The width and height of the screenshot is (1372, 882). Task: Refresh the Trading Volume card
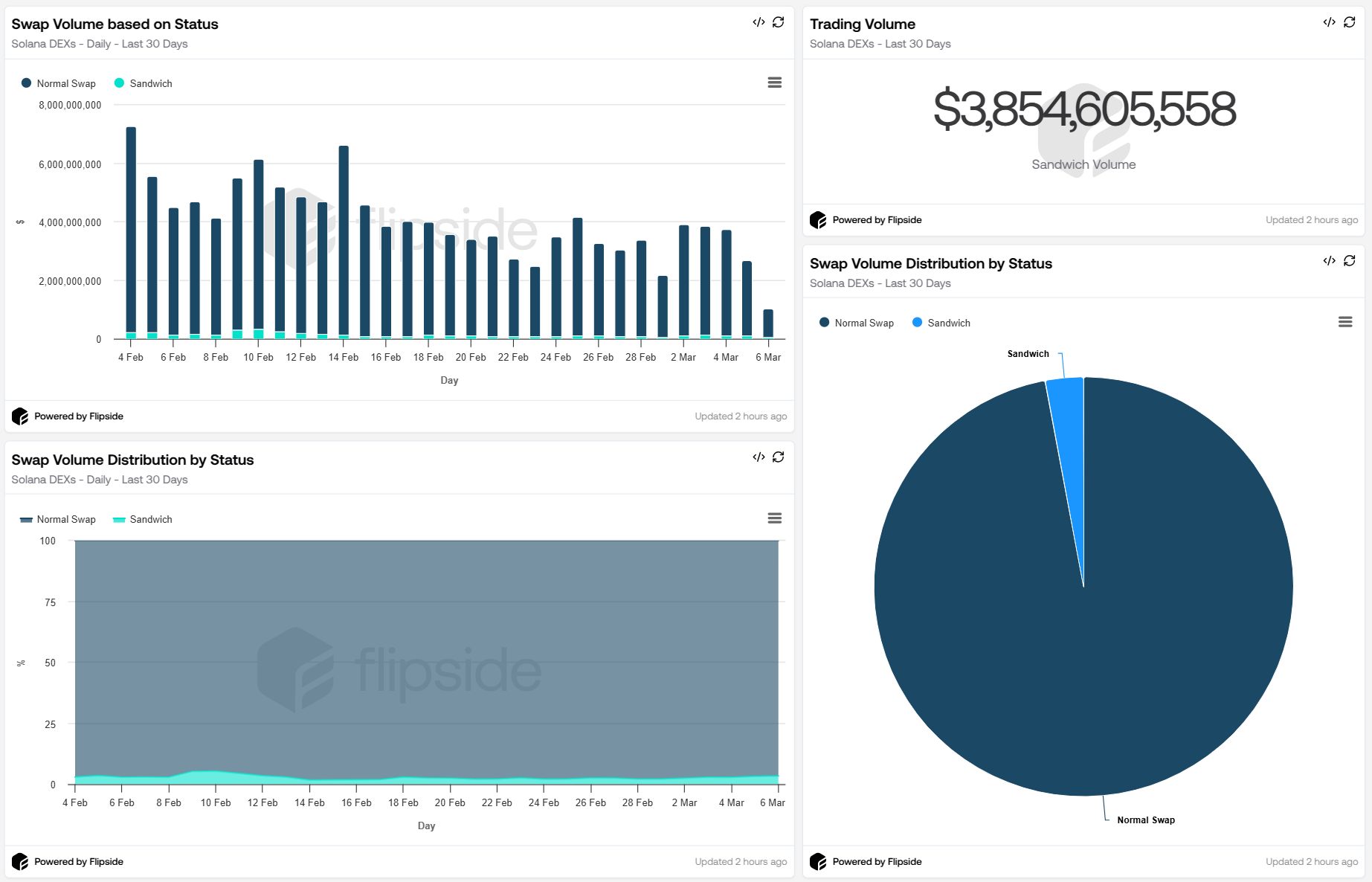pyautogui.click(x=1349, y=22)
